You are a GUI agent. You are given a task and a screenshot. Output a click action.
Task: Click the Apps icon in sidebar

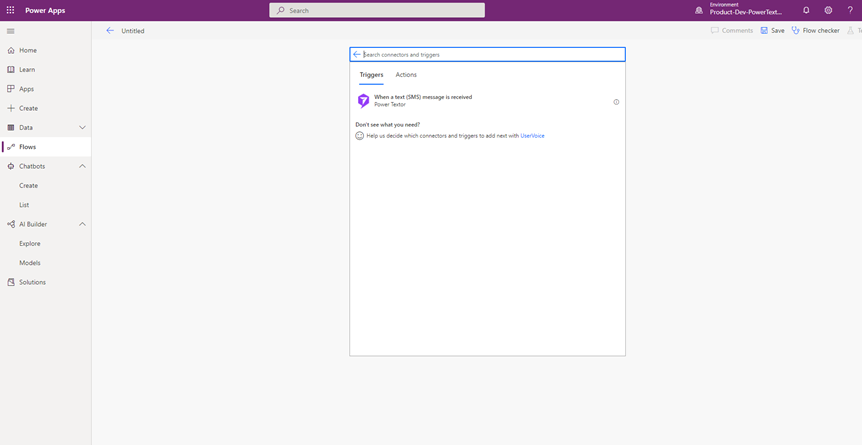pyautogui.click(x=10, y=89)
